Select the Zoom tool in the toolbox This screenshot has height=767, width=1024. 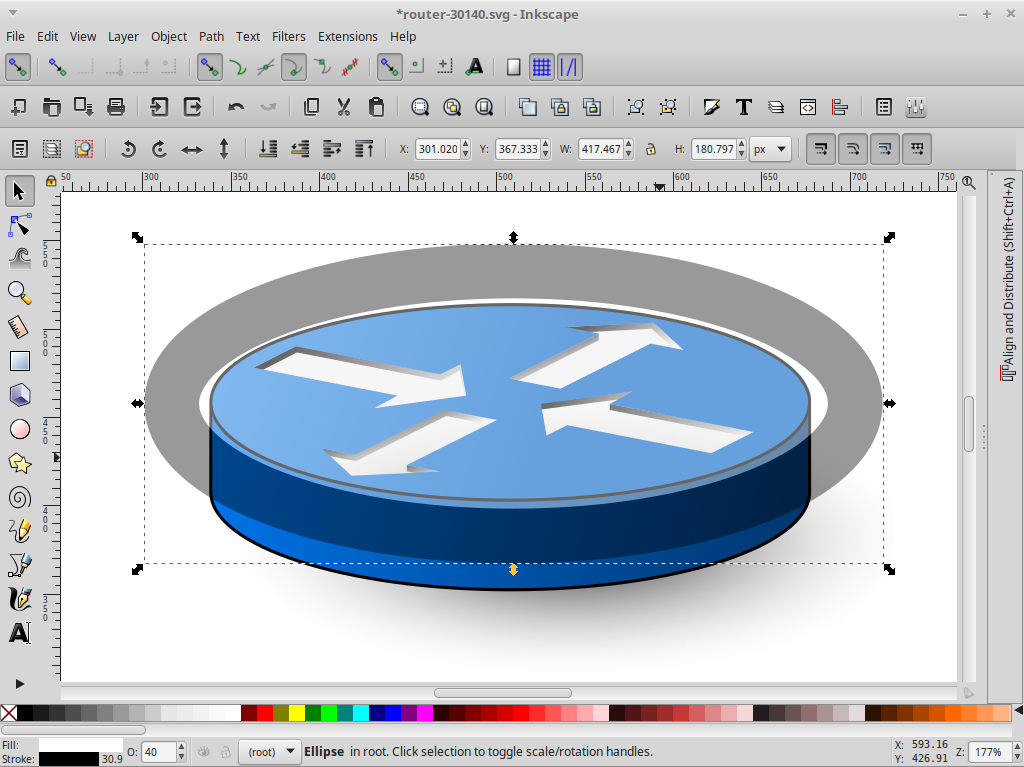19,292
